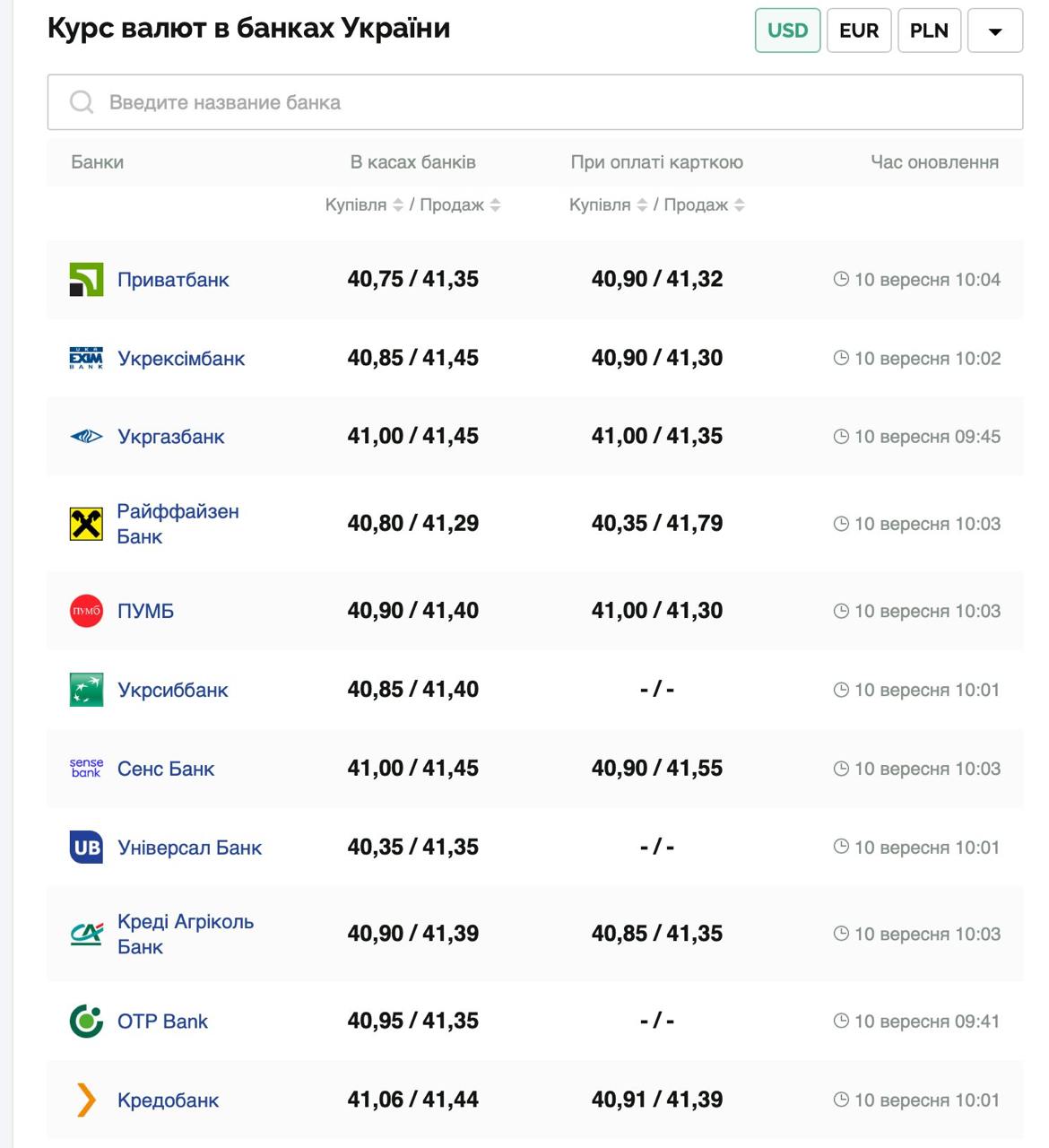The image size is (1049, 1148).
Task: Sort by card payment Продаж rate
Action: 739,205
